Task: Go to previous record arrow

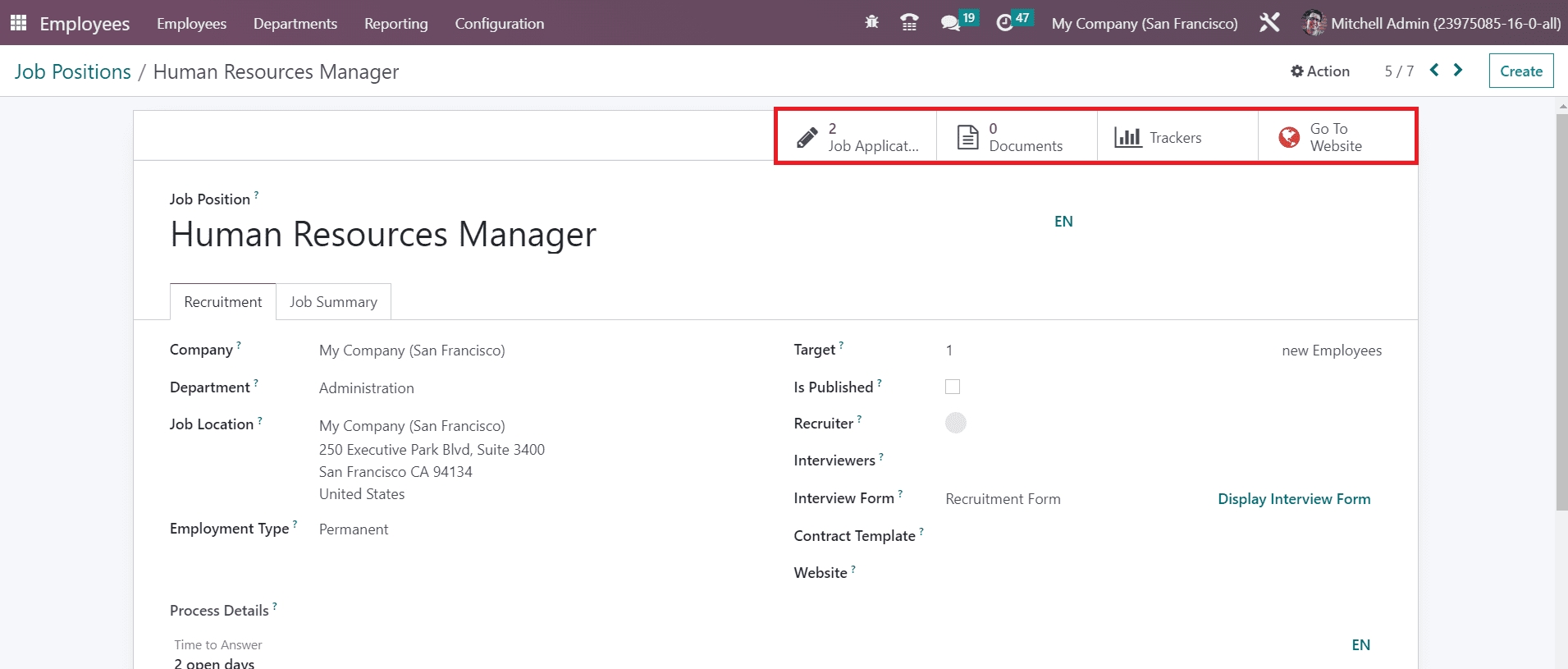Action: tap(1434, 71)
